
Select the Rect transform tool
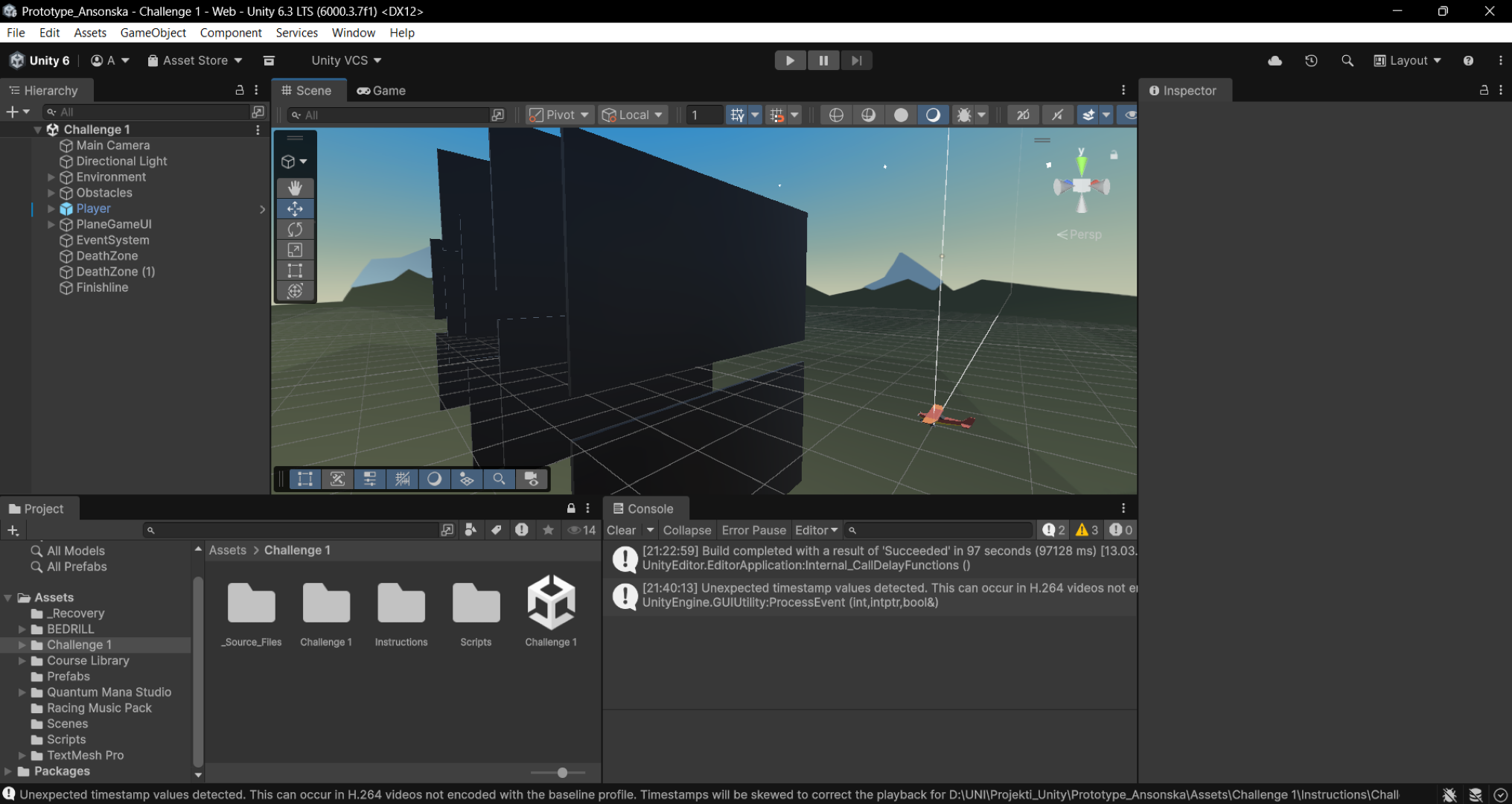click(295, 270)
